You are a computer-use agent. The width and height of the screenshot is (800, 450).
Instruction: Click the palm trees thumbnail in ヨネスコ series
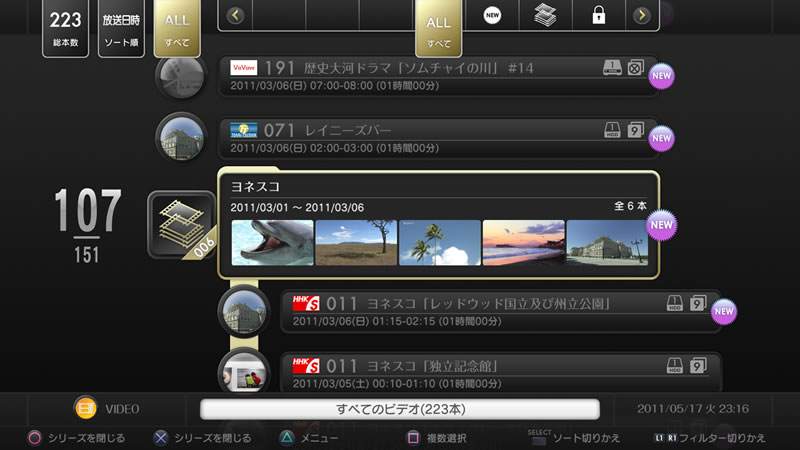pyautogui.click(x=440, y=243)
